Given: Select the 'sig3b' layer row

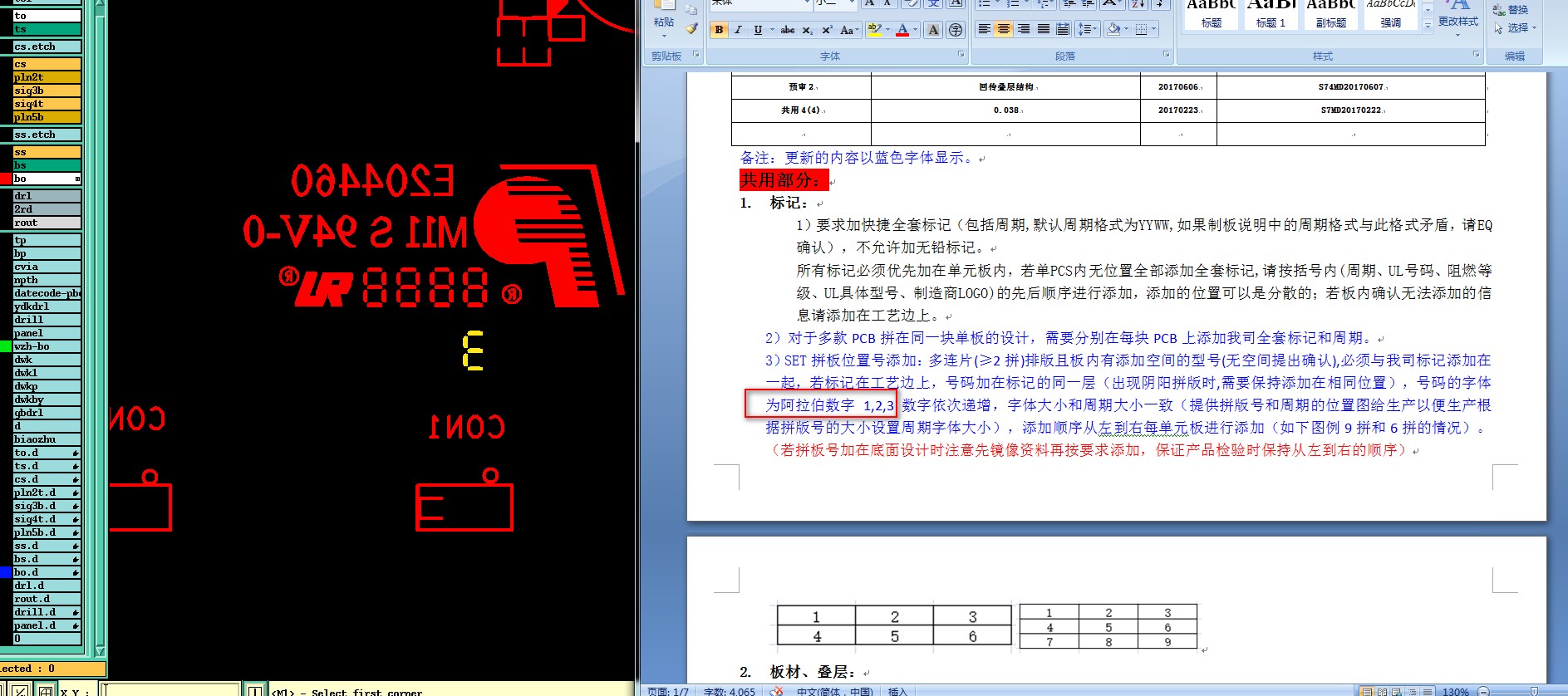Looking at the screenshot, I should click(x=47, y=91).
